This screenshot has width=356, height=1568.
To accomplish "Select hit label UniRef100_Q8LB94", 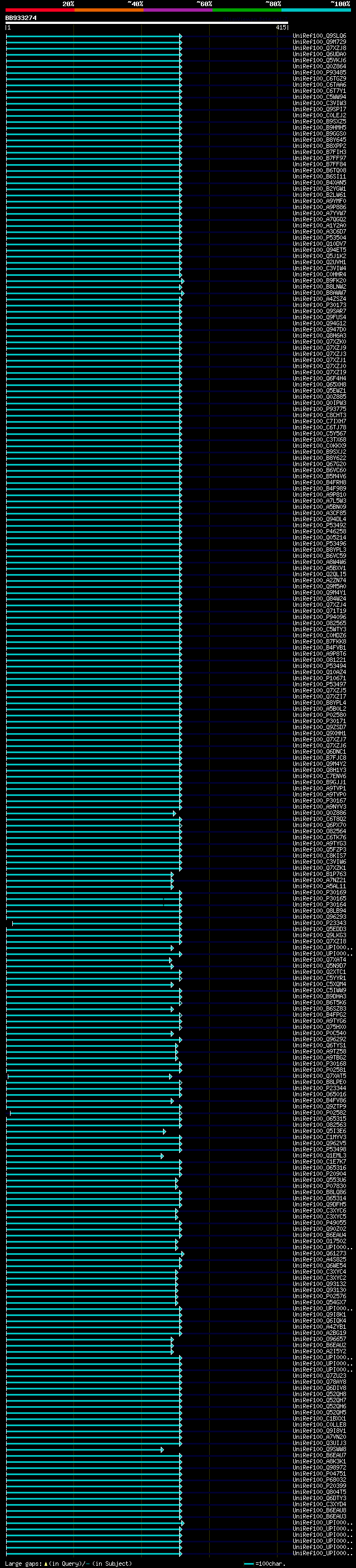I will (319, 911).
